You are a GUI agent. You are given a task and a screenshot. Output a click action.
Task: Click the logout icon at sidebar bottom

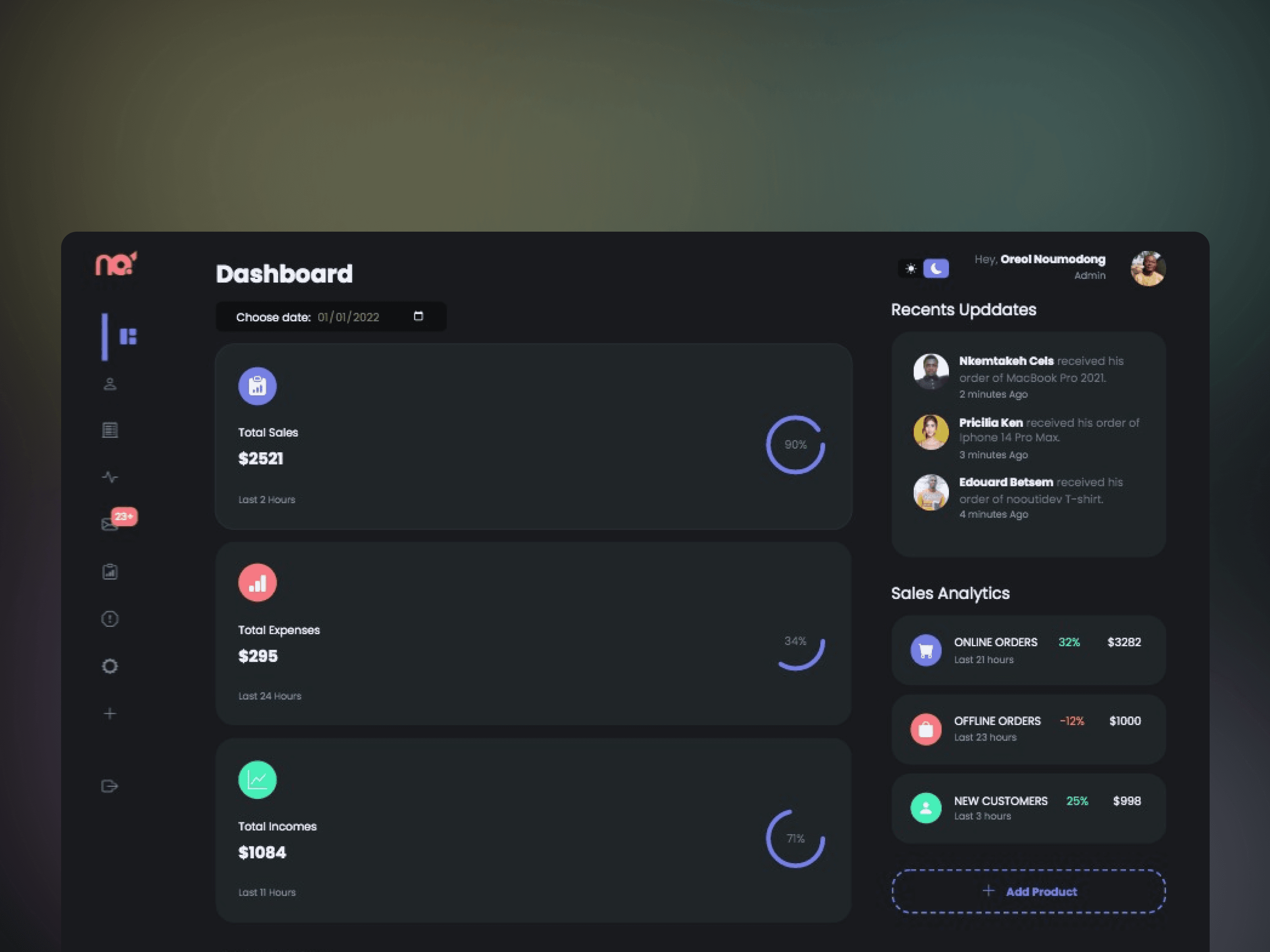(x=109, y=785)
